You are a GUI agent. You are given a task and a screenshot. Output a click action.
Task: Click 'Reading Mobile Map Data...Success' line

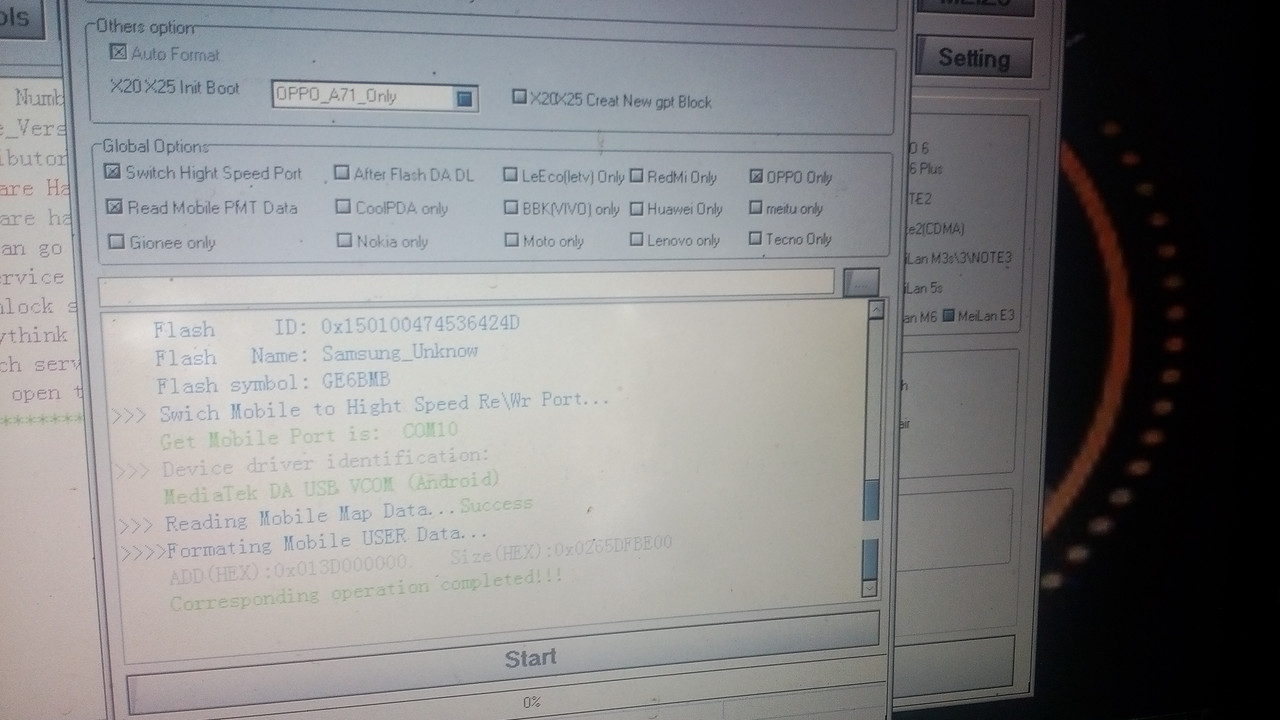click(325, 514)
